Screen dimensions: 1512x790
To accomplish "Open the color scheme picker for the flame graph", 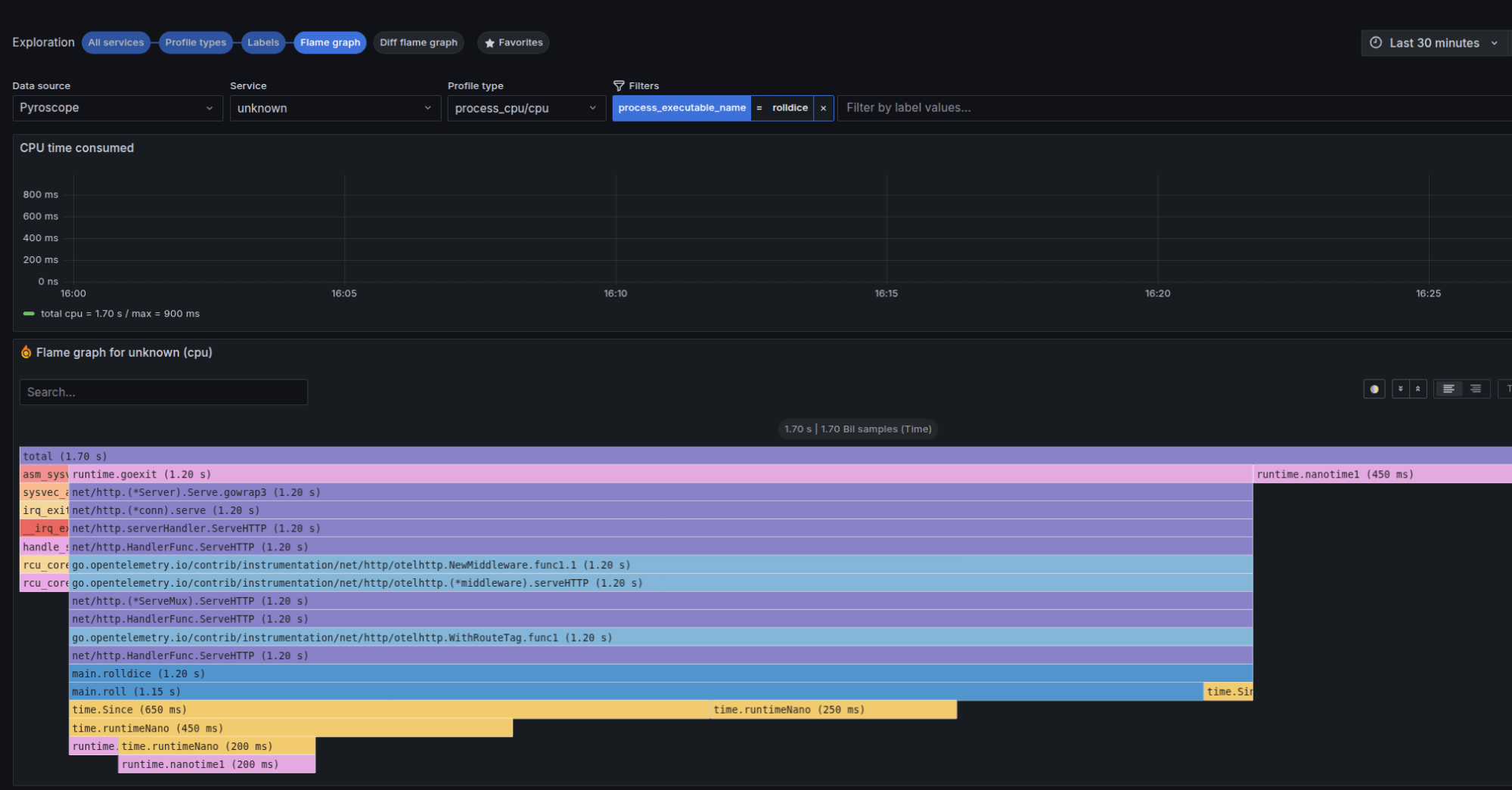I will (x=1374, y=389).
